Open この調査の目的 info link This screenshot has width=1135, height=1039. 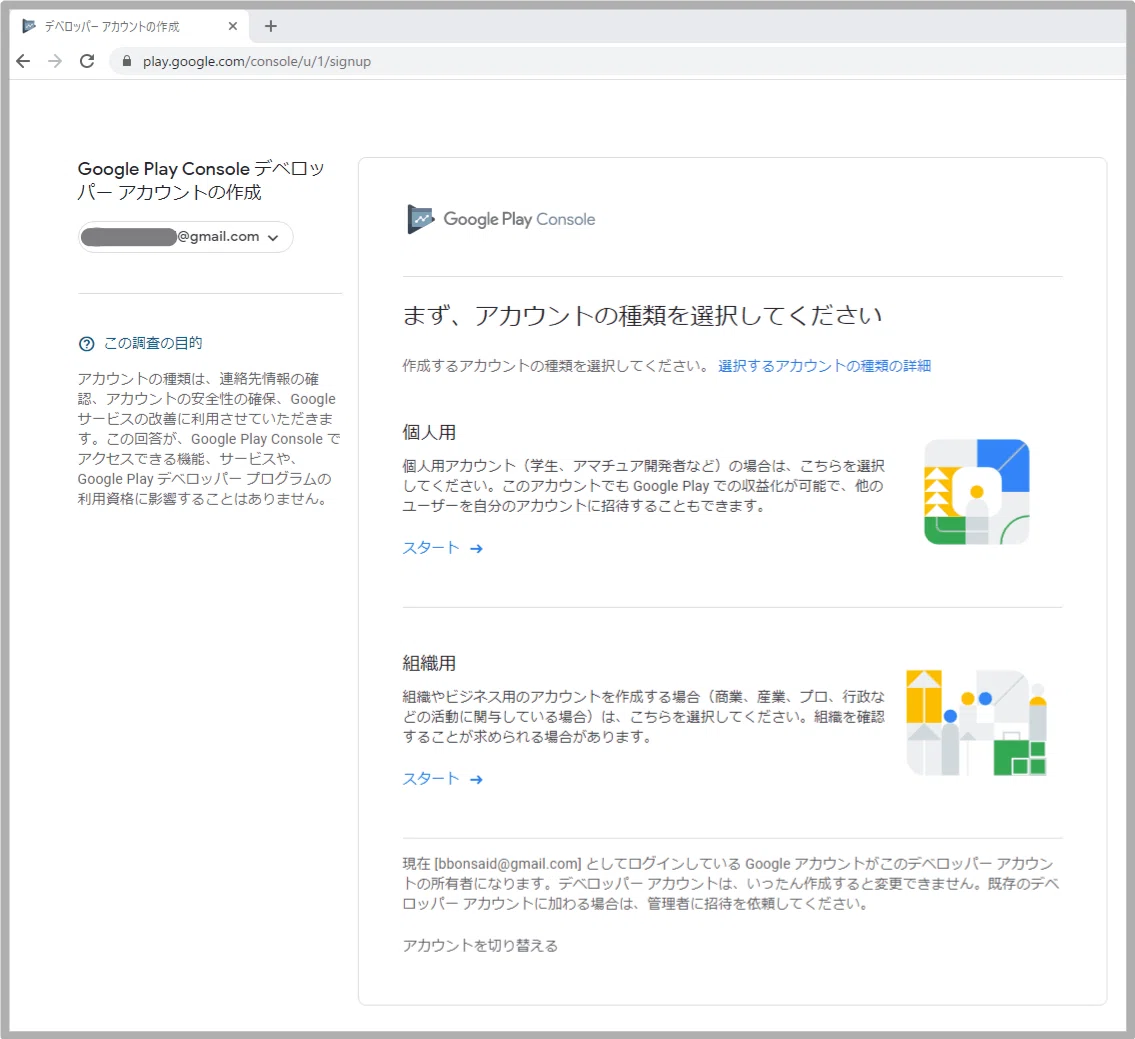point(153,343)
